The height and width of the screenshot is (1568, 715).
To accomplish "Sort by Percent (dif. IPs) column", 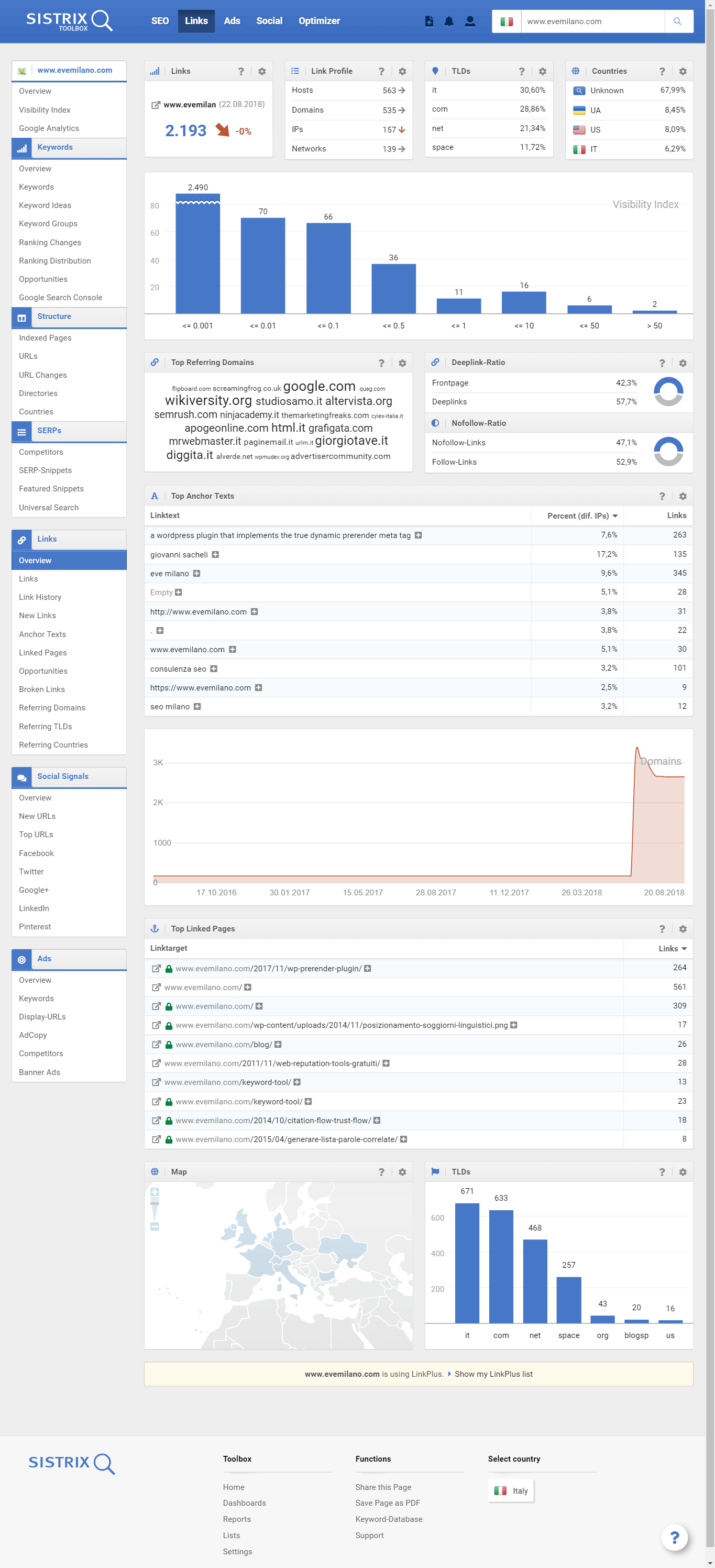I will coord(582,516).
